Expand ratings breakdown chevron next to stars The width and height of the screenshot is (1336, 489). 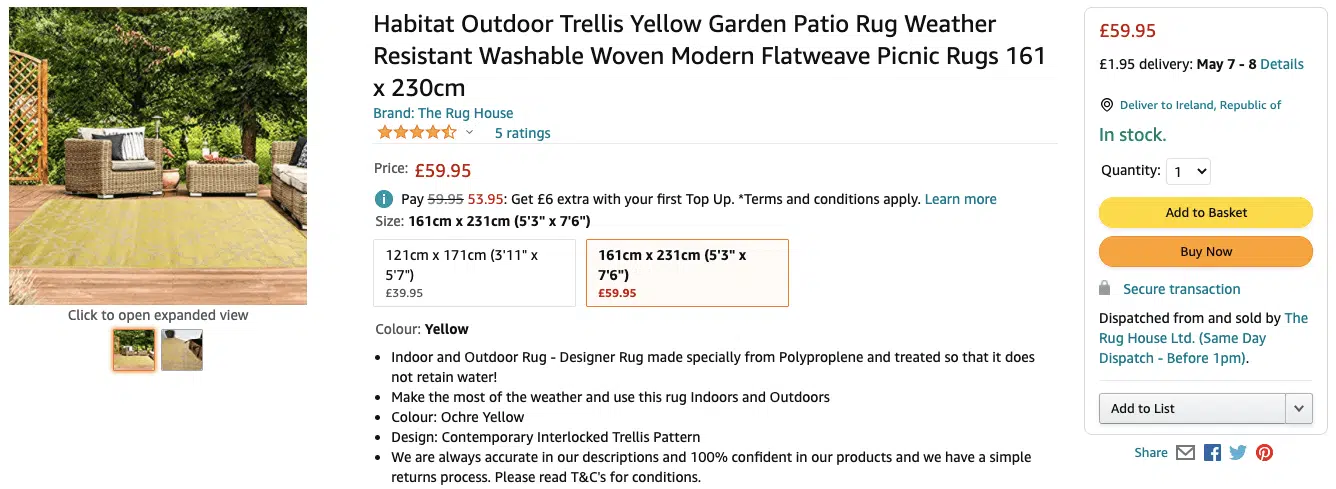(x=469, y=132)
